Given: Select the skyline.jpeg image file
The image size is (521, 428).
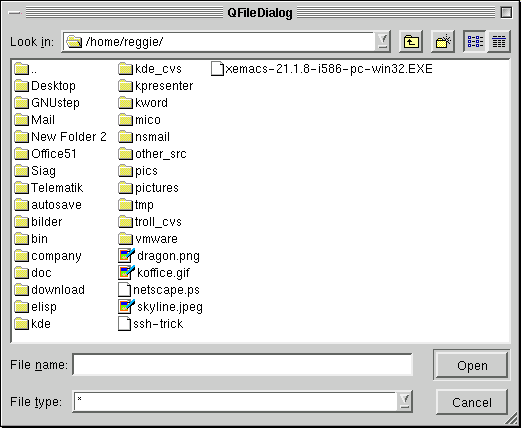Looking at the screenshot, I should coord(160,307).
